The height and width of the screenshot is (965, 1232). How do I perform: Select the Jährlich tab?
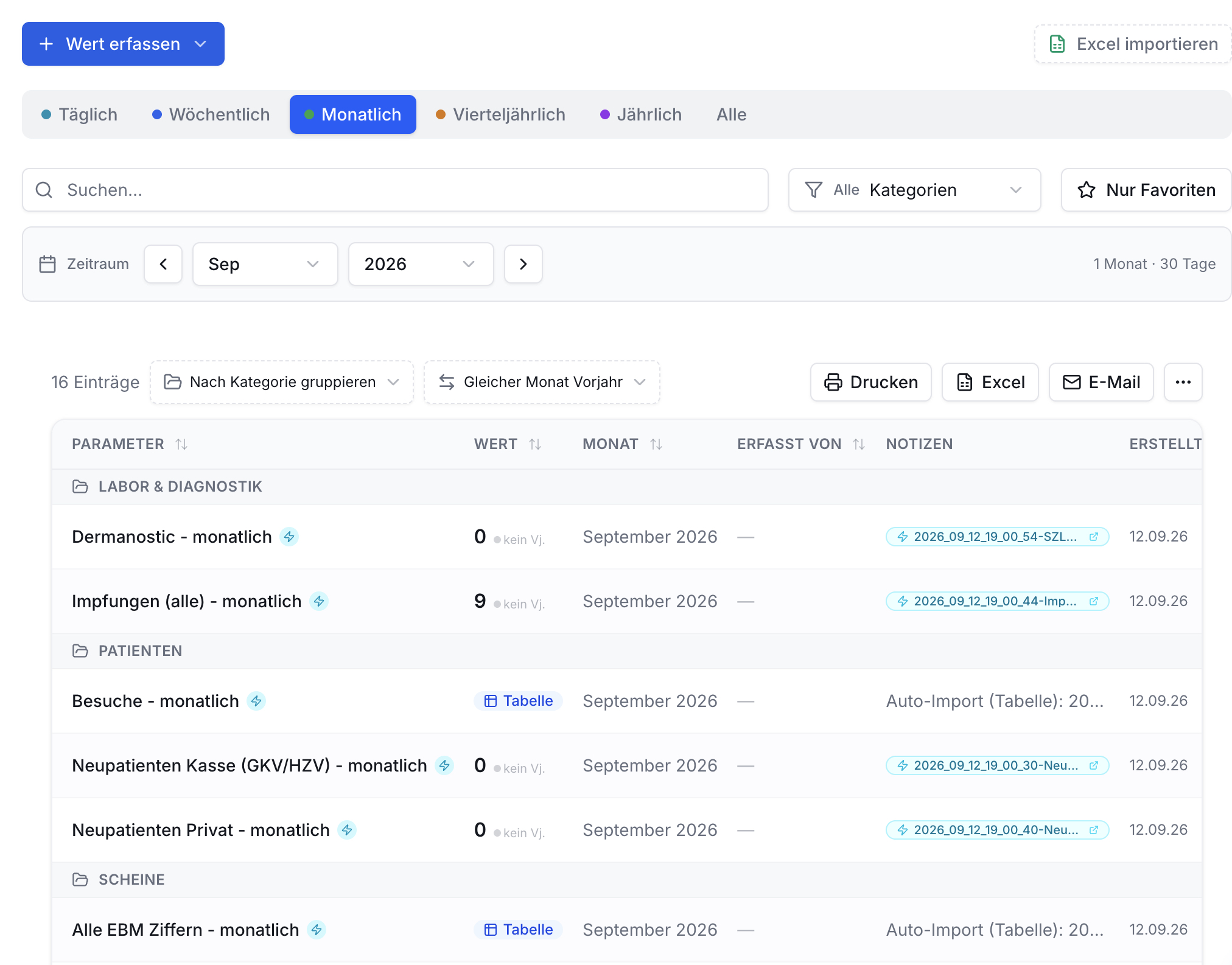641,114
